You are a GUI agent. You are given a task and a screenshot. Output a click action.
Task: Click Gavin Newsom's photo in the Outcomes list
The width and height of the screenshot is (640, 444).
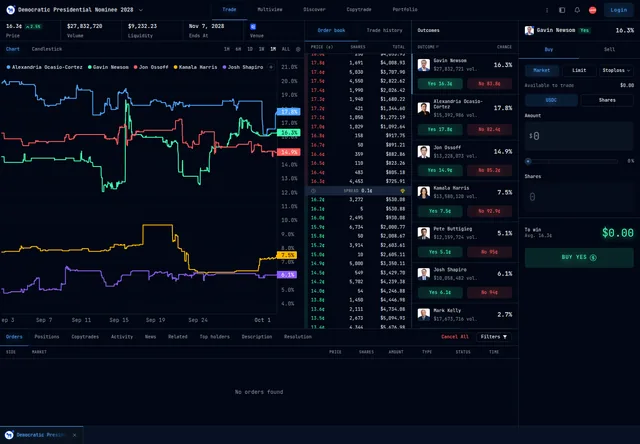(424, 65)
